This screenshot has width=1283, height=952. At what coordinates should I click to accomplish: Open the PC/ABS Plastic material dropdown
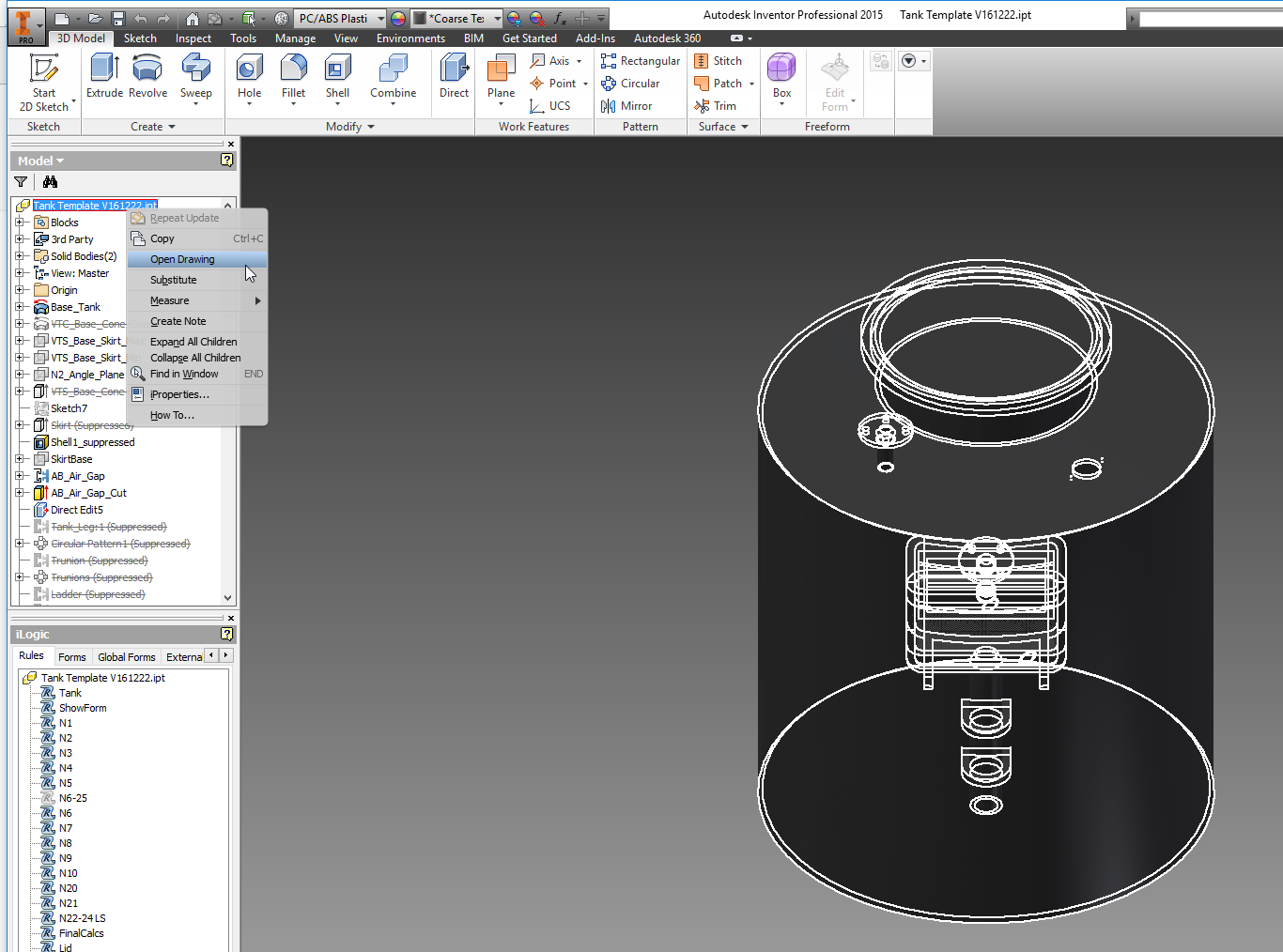coord(340,17)
